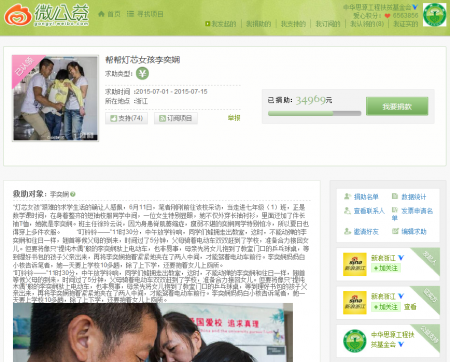Click the yen donation type icon
The height and width of the screenshot is (362, 450).
(x=142, y=73)
